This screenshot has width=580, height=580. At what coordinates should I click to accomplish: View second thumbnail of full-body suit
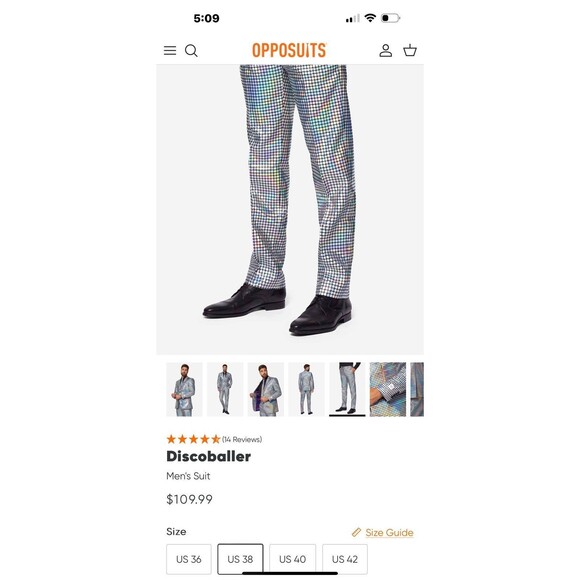point(225,389)
